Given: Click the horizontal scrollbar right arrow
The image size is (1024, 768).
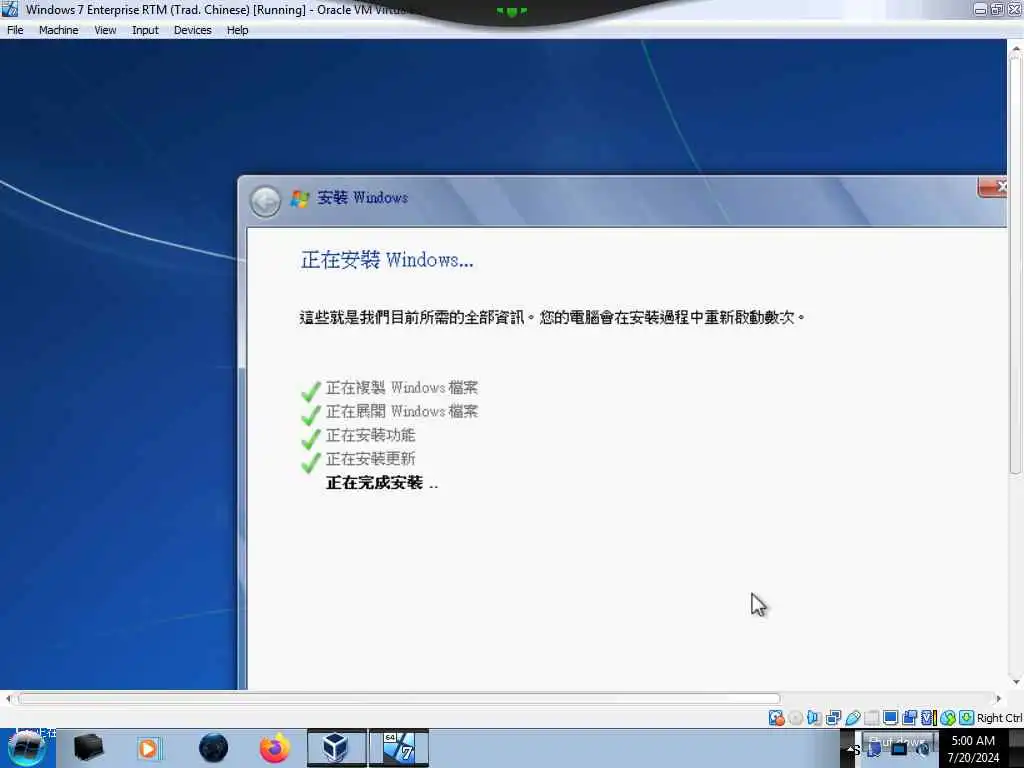Looking at the screenshot, I should click(x=999, y=699).
